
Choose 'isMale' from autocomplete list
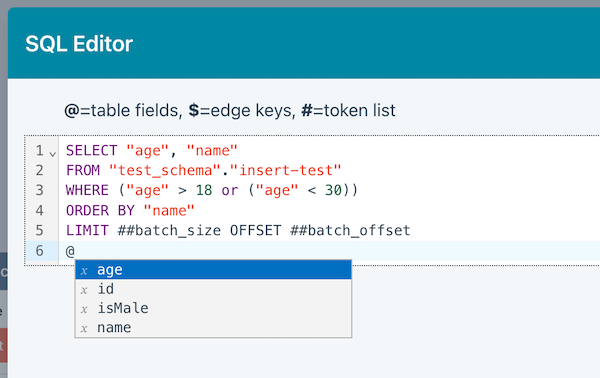pos(213,308)
